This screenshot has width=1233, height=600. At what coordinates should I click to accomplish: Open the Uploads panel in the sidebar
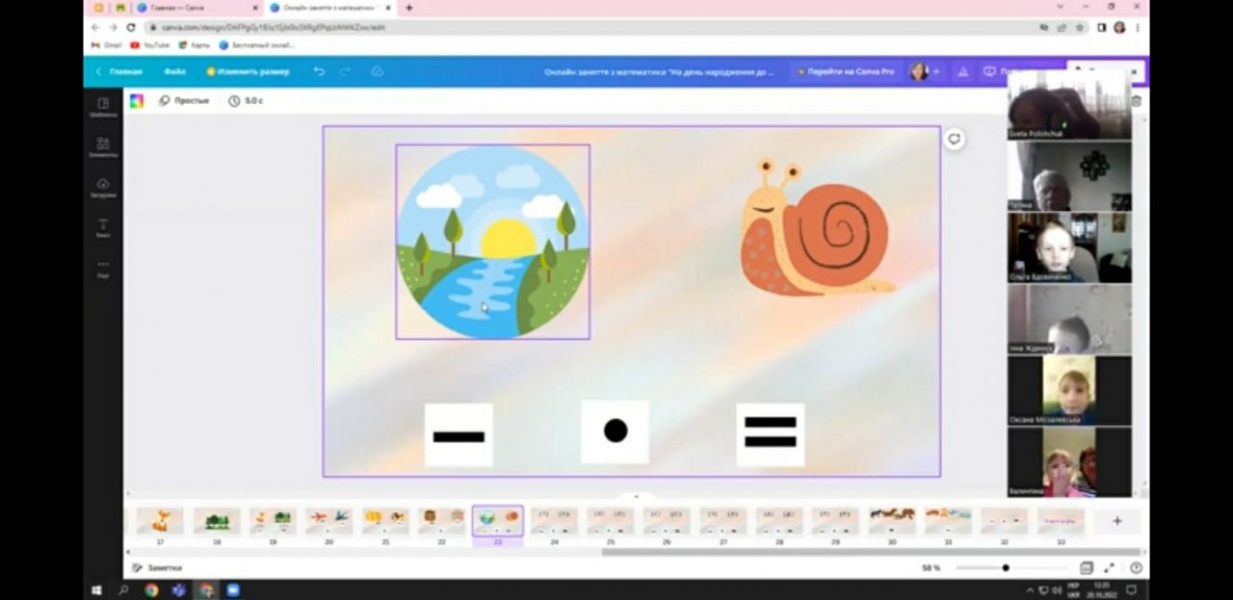coord(103,187)
